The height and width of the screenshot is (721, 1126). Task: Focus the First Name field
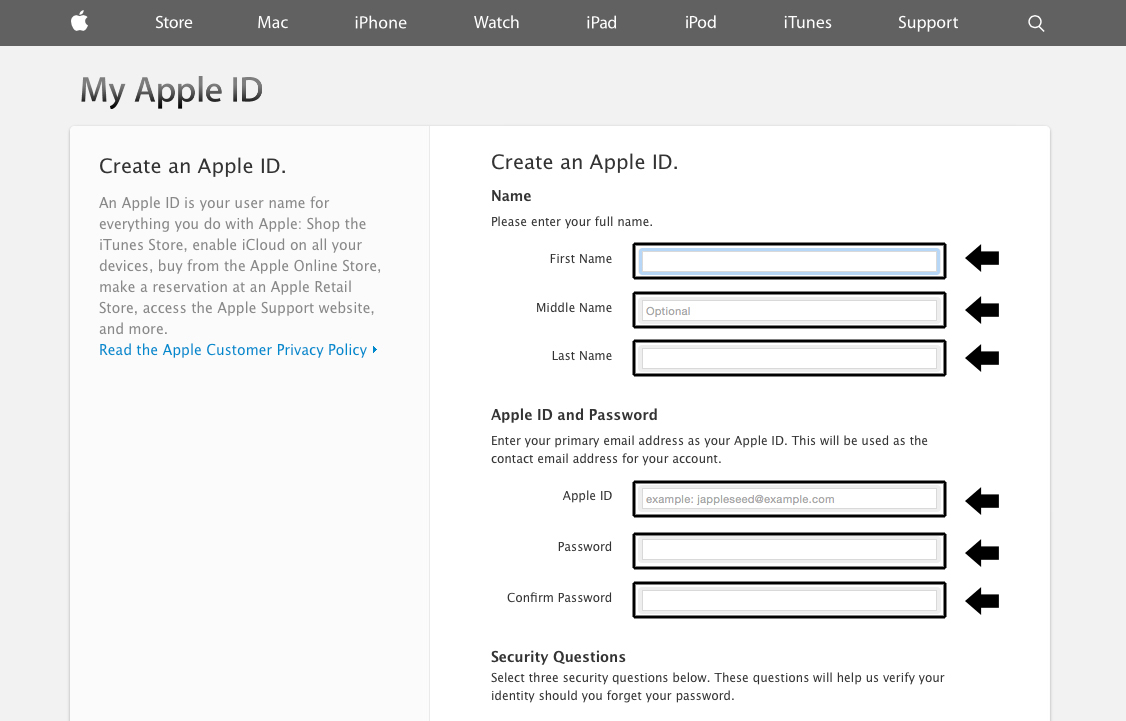coord(789,261)
